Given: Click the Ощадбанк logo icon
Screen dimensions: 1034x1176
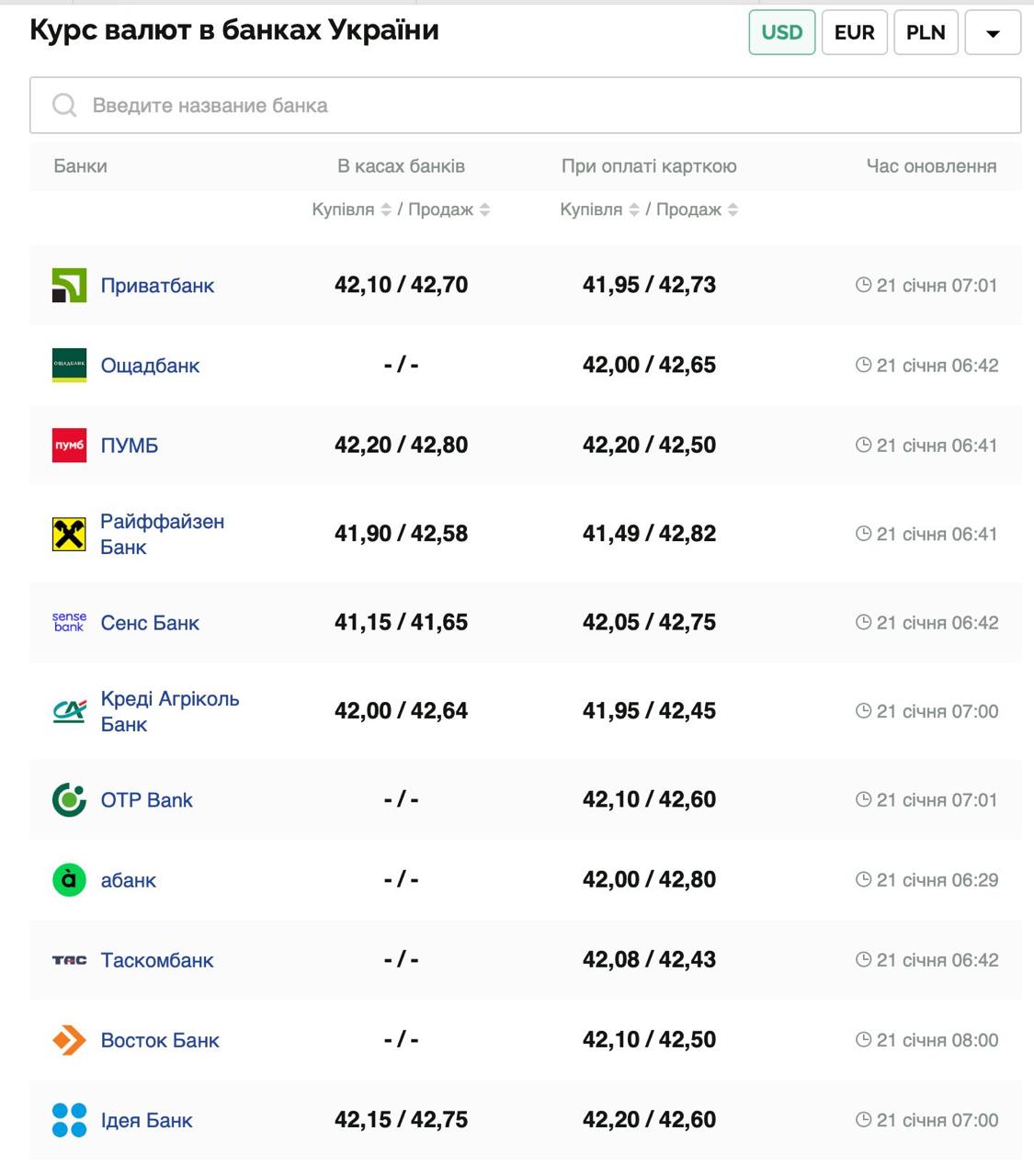Looking at the screenshot, I should tap(69, 366).
